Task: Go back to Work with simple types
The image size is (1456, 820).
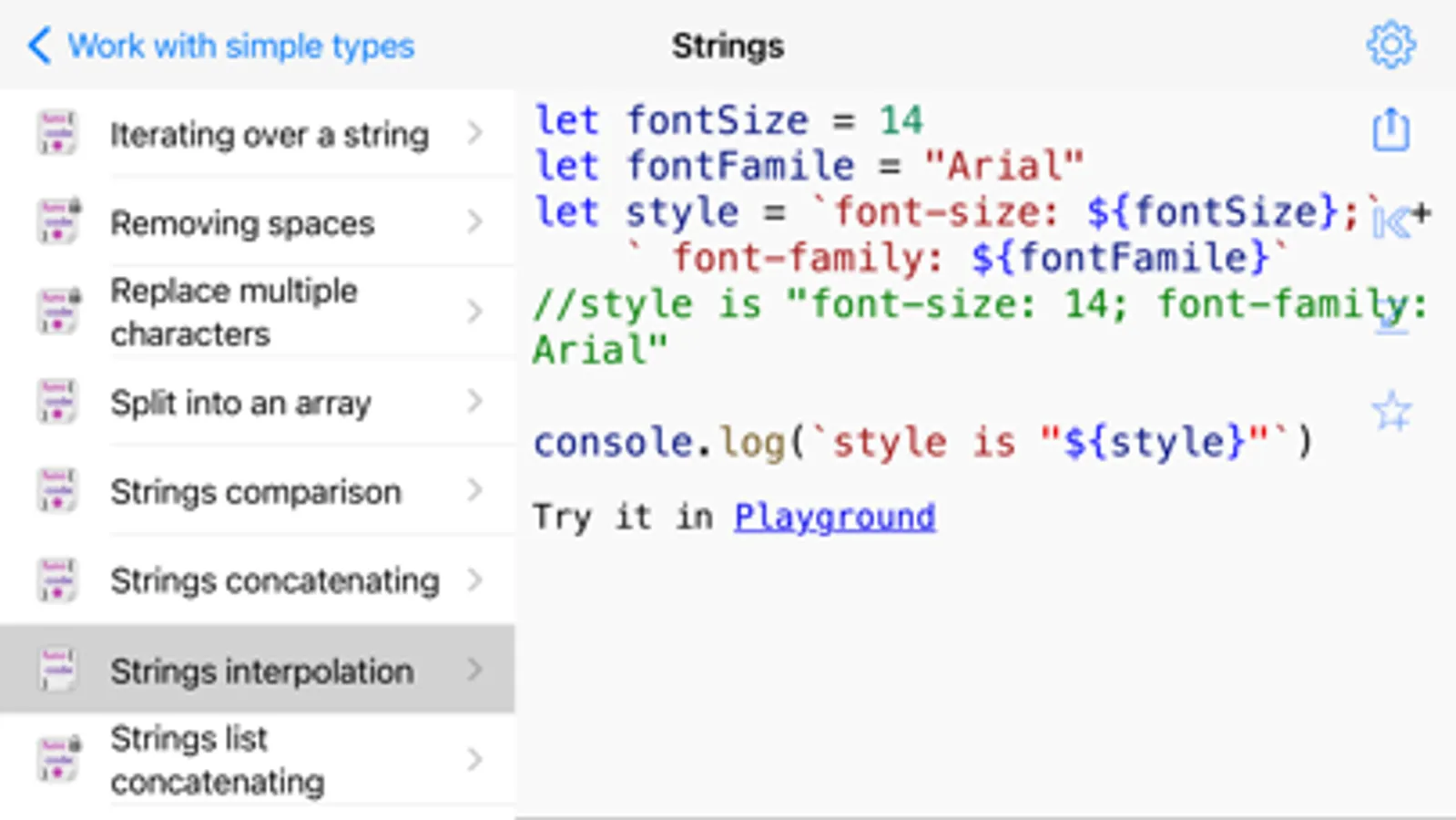Action: (240, 46)
